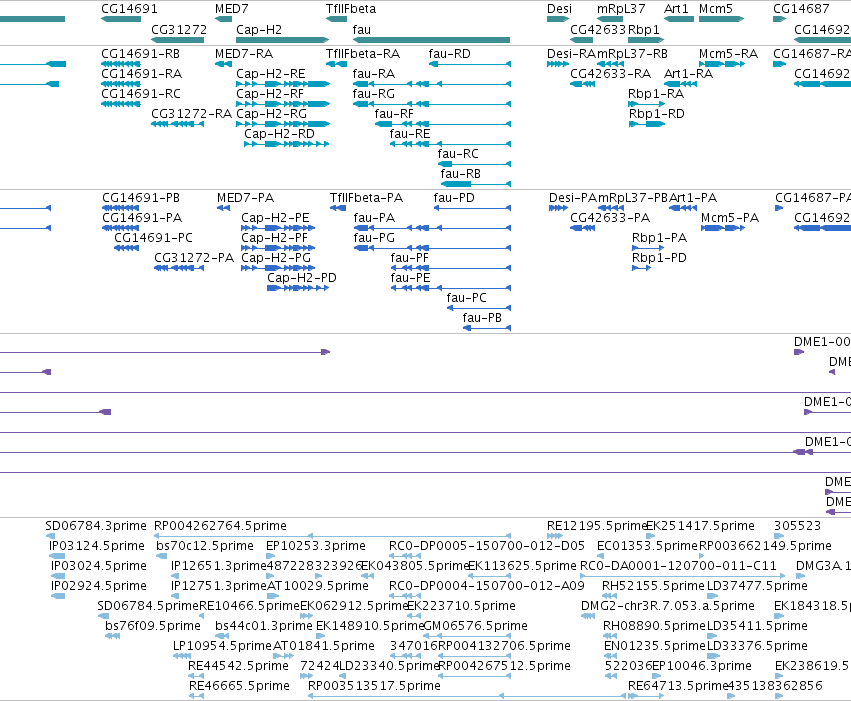Open the fau-RC transcript label

point(458,154)
